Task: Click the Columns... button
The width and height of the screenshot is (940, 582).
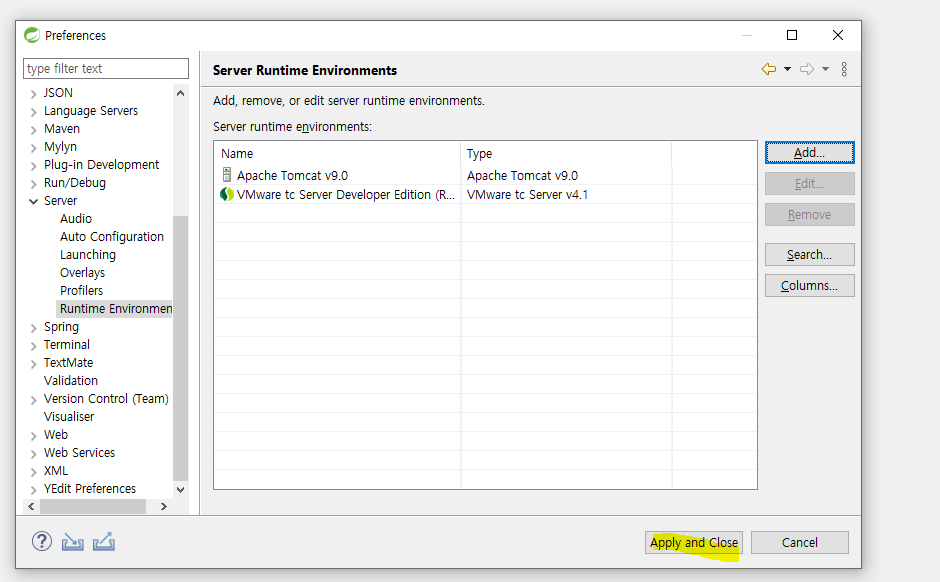Action: pyautogui.click(x=809, y=286)
